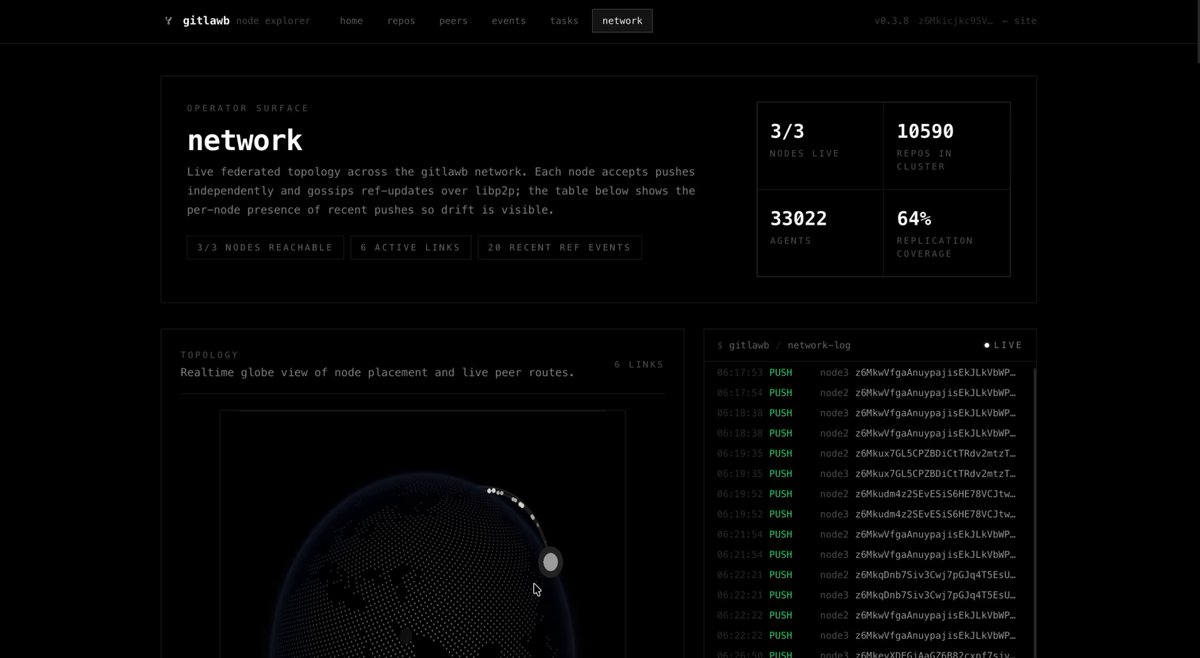Click the '20 RECENT REF EVENTS' badge
This screenshot has width=1200, height=658.
pyautogui.click(x=559, y=247)
